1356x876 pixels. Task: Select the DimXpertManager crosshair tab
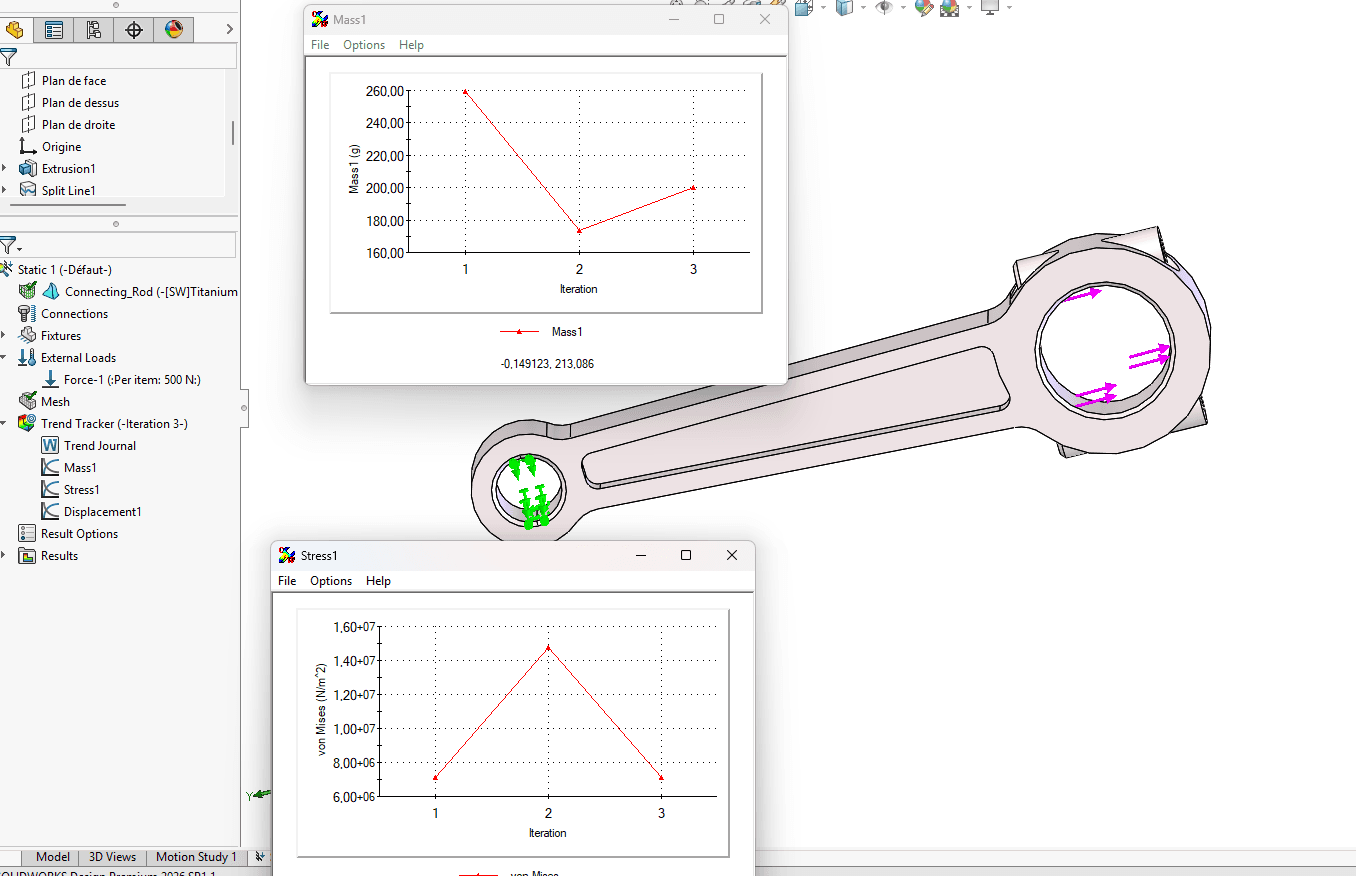[x=134, y=30]
